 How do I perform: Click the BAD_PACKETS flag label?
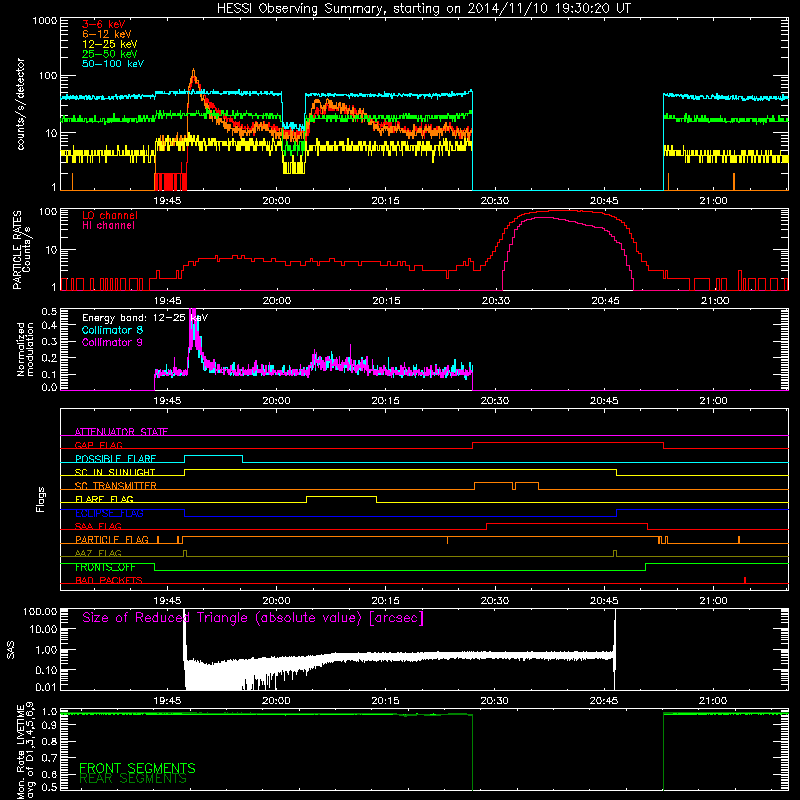[109, 580]
